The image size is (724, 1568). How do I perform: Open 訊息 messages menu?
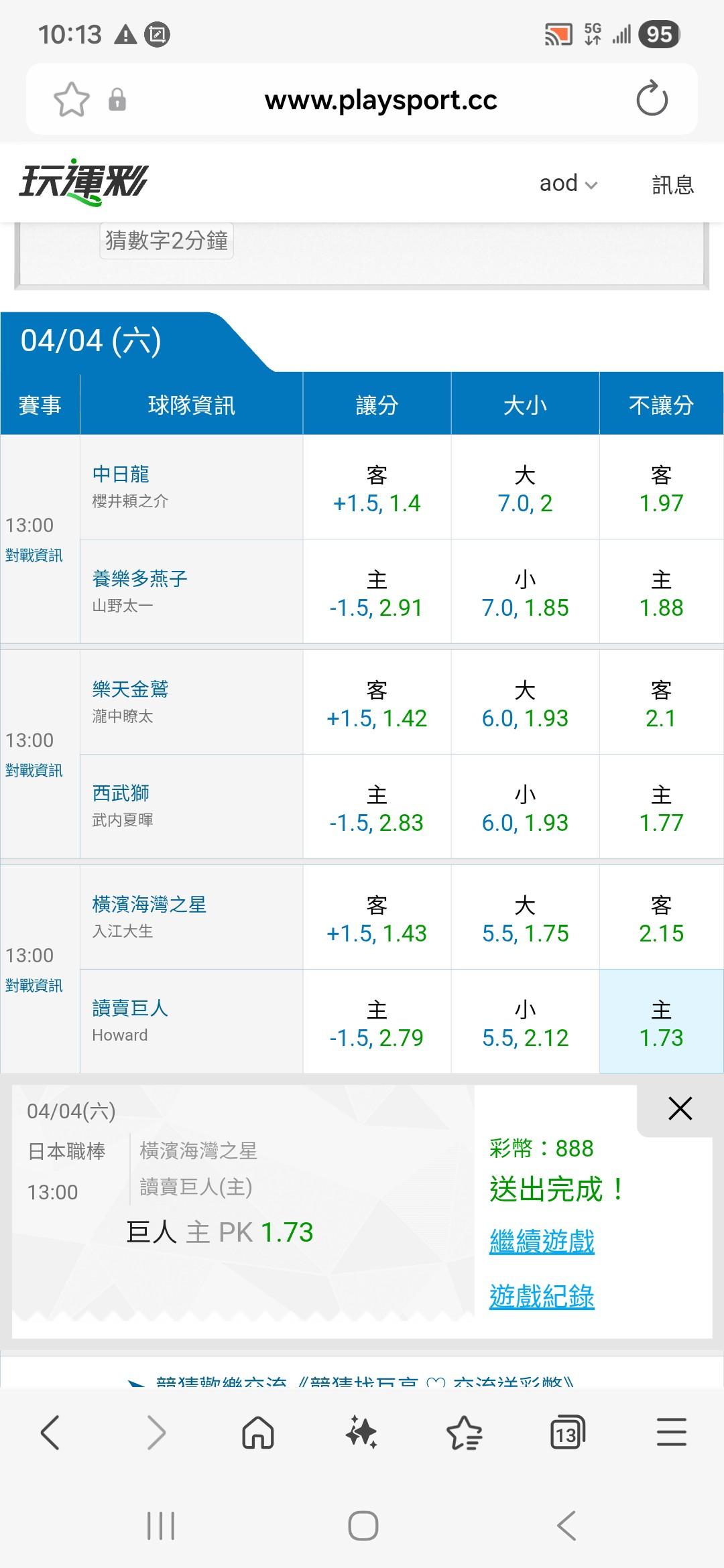pyautogui.click(x=672, y=184)
